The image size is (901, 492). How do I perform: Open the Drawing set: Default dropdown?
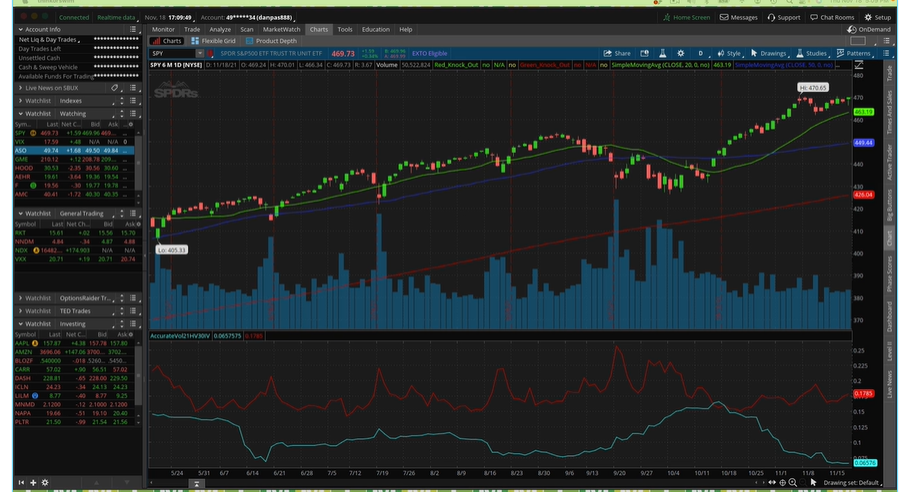point(853,483)
